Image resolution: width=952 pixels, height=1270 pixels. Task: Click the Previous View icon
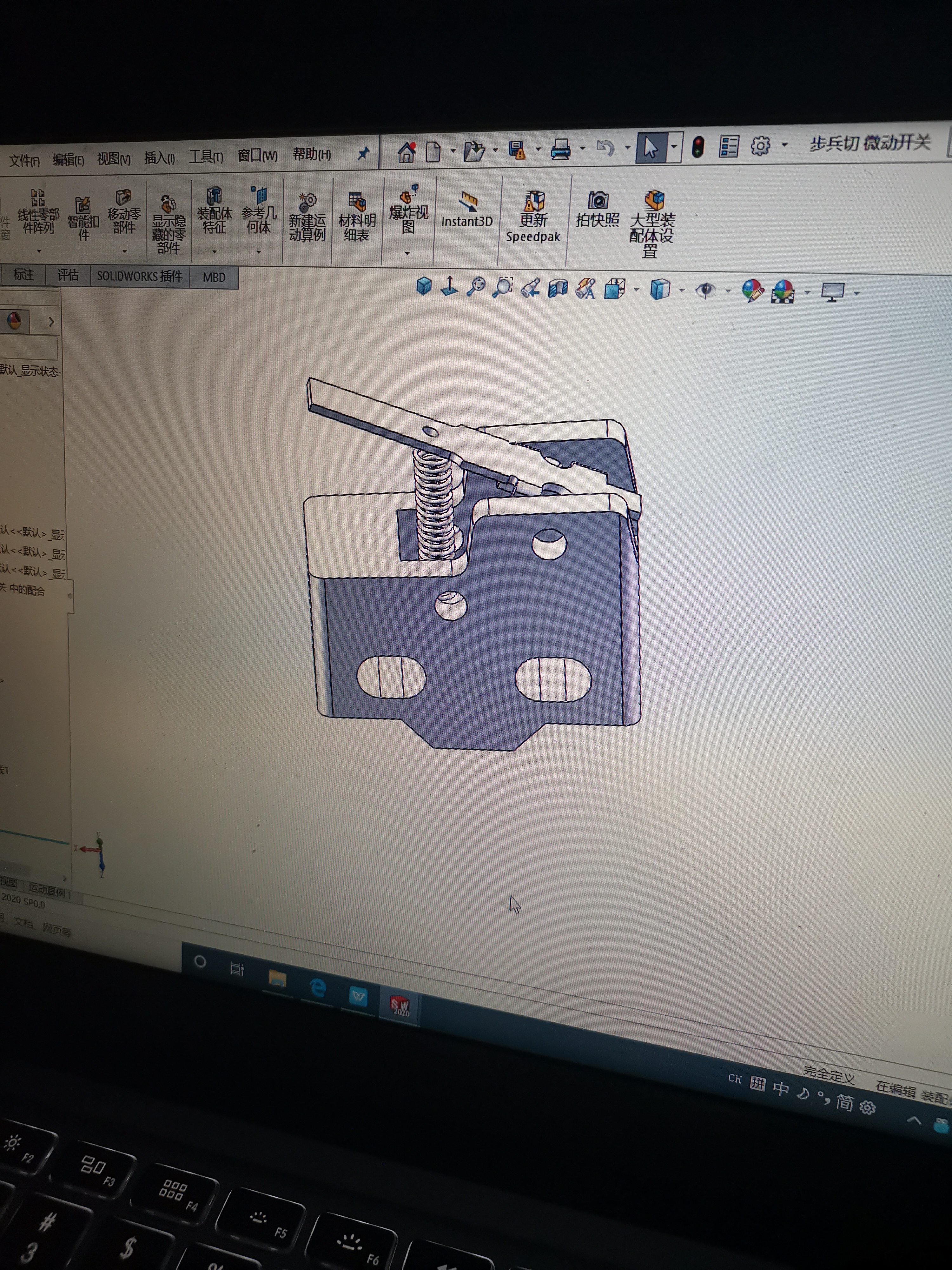(531, 288)
